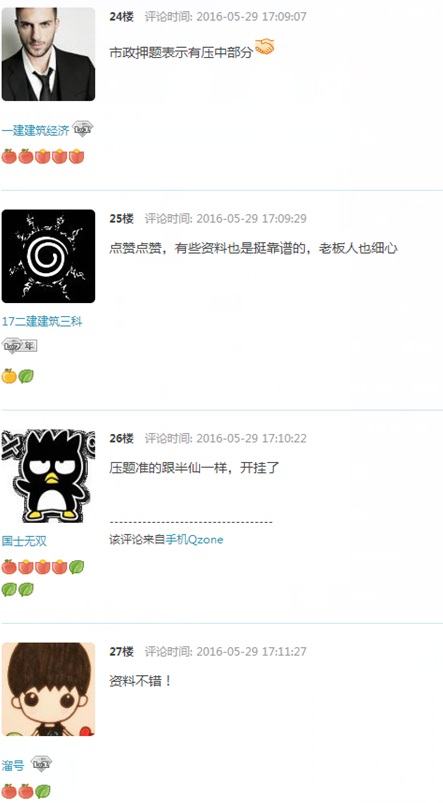This screenshot has height=803, width=443.
Task: Click the first red apple icon under 一建建筑经济
Action: 9,156
